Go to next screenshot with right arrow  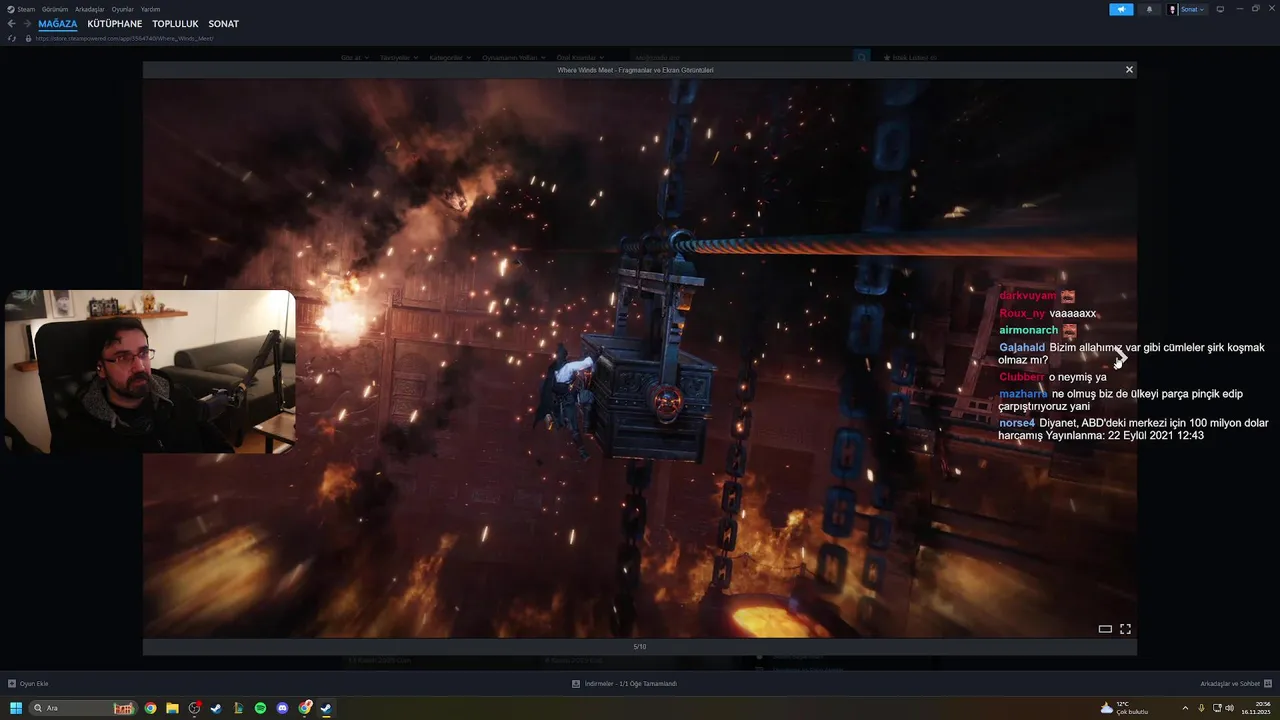pos(1121,357)
